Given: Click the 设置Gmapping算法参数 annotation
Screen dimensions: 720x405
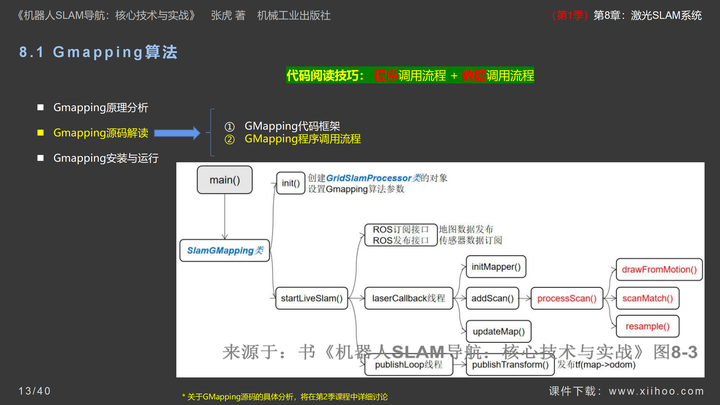Looking at the screenshot, I should 356,189.
